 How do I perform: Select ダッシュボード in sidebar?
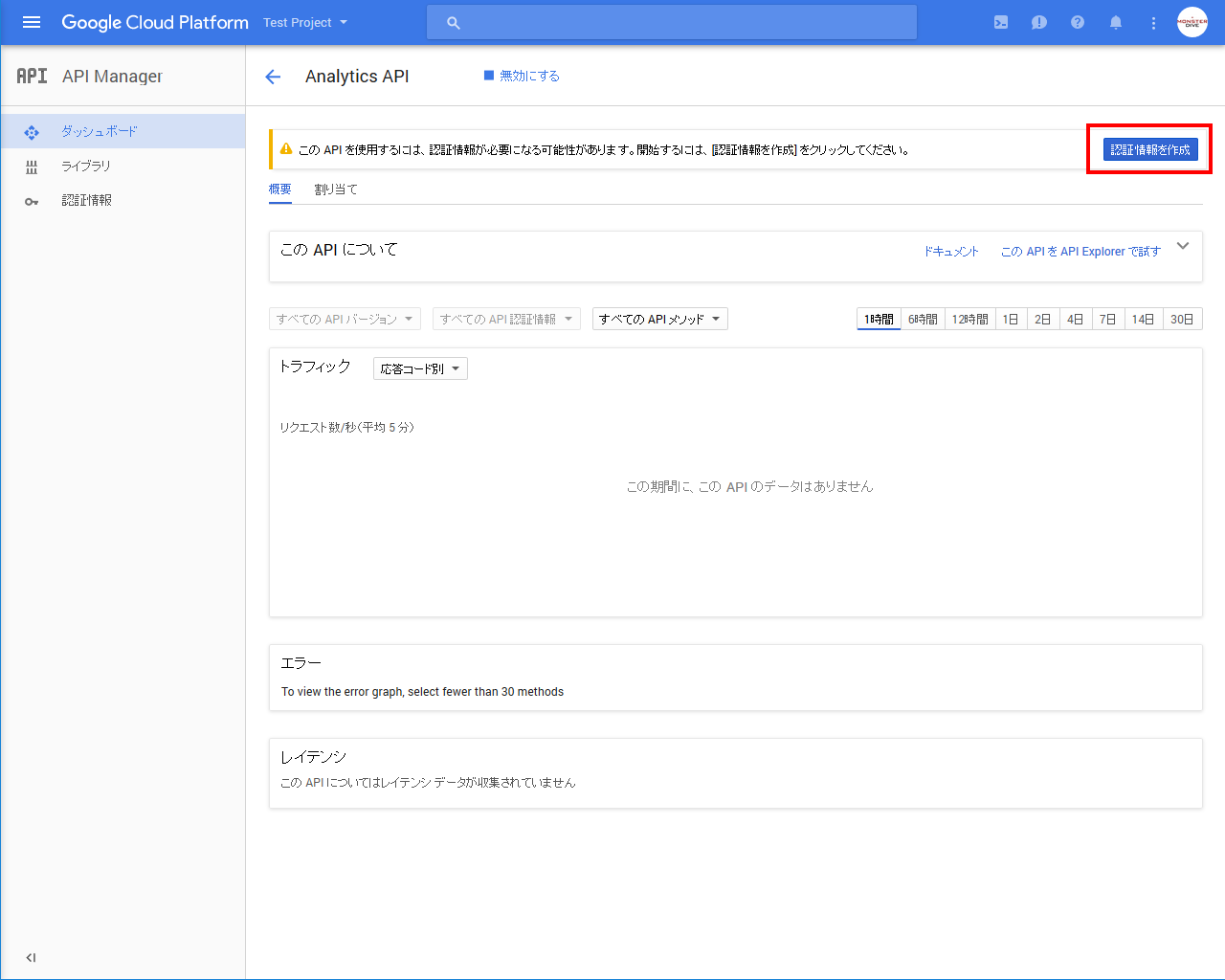122,131
